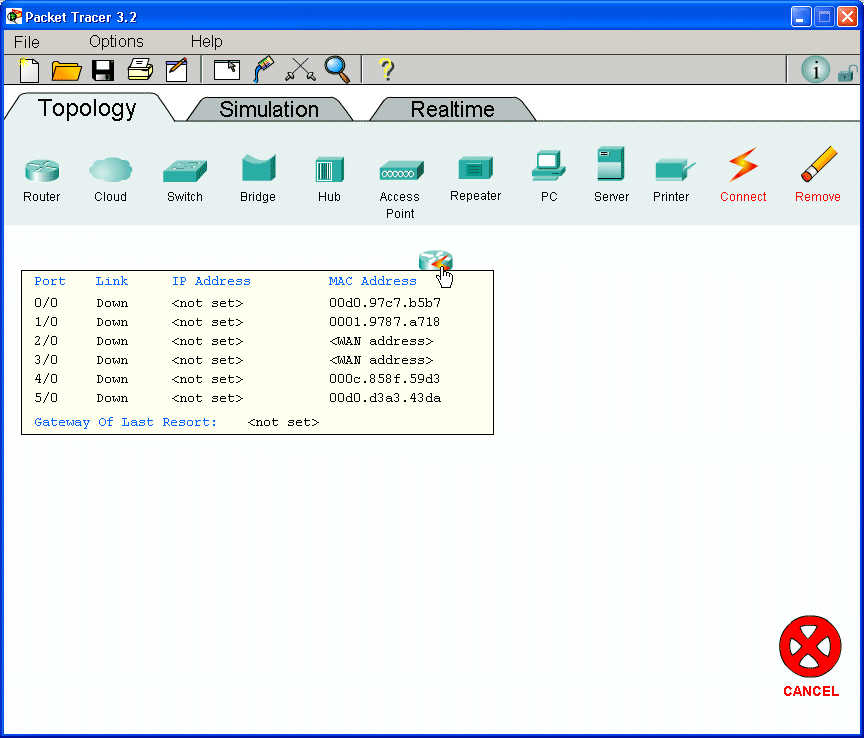Image resolution: width=864 pixels, height=738 pixels.
Task: Open a file with the folder icon
Action: pos(66,71)
